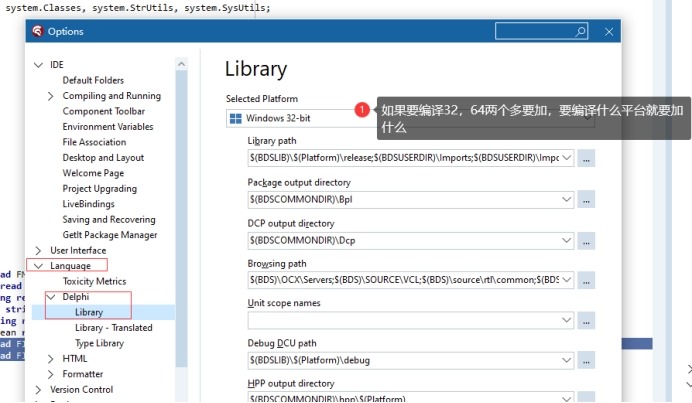Image resolution: width=692 pixels, height=403 pixels.
Task: Open LiveBindings settings
Action: (x=88, y=204)
